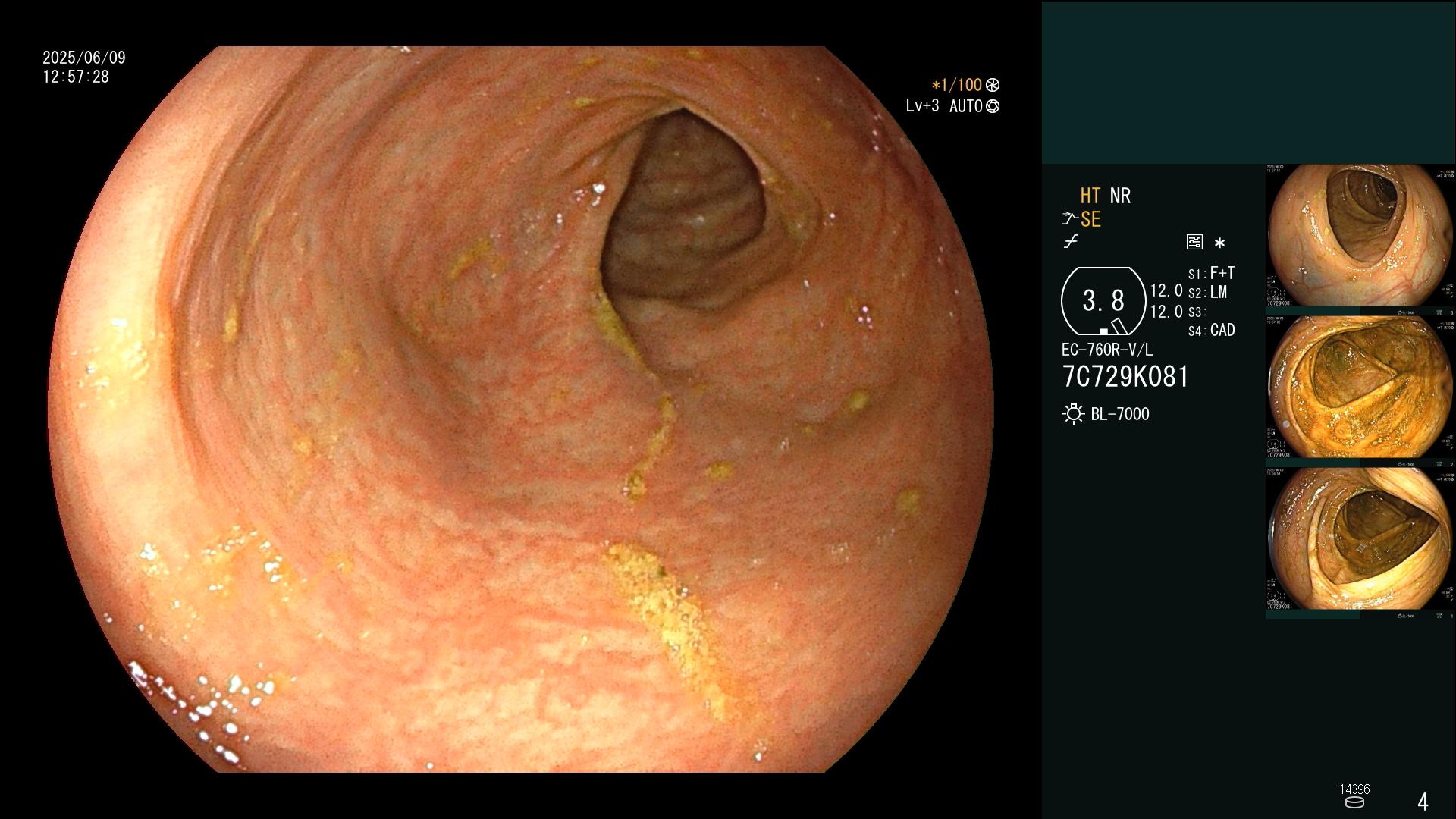Click the storage disk icon below 14396
Image resolution: width=1456 pixels, height=819 pixels.
click(1354, 802)
